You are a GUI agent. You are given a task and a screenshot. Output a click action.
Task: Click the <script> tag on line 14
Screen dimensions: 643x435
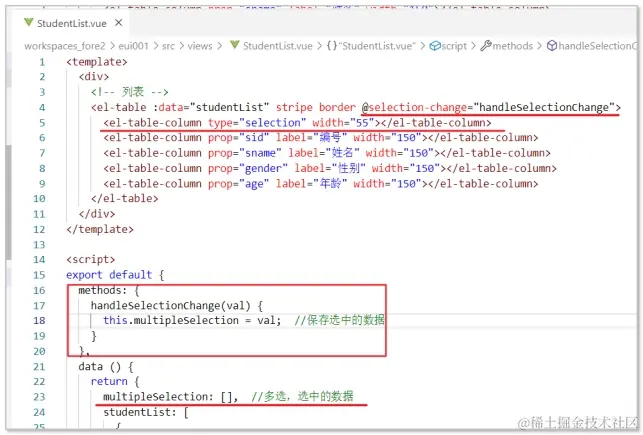tap(91, 260)
